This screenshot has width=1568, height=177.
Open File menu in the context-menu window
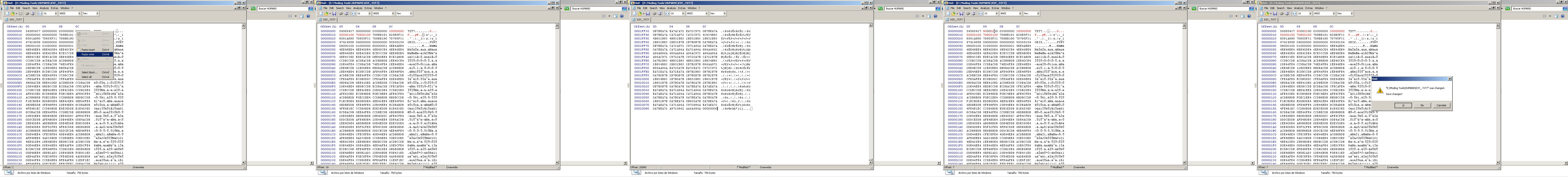pos(12,8)
